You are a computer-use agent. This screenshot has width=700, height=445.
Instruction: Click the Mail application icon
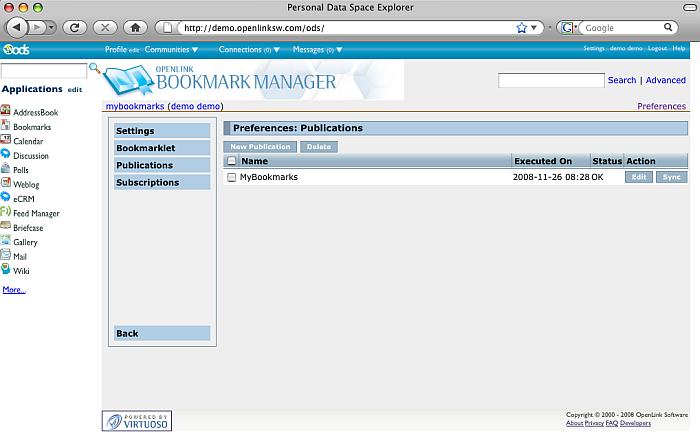[x=6, y=256]
